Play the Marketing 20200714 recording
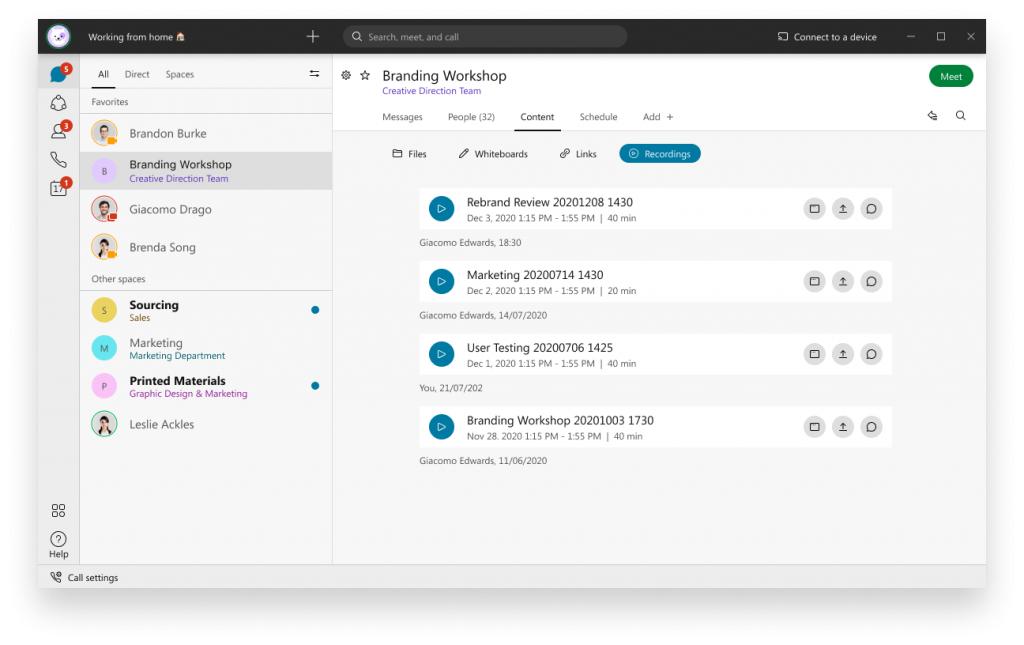 [x=441, y=281]
